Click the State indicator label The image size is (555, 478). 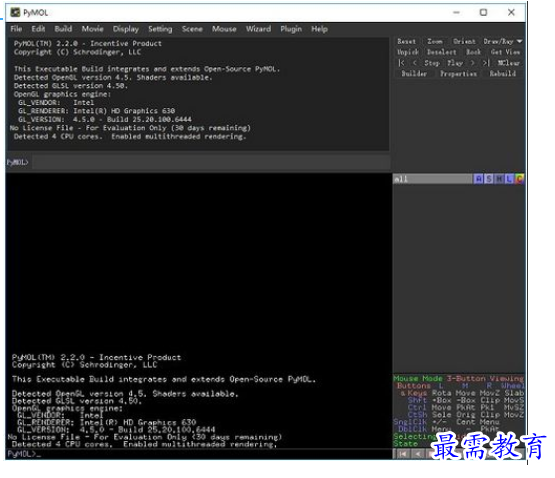pyautogui.click(x=406, y=444)
